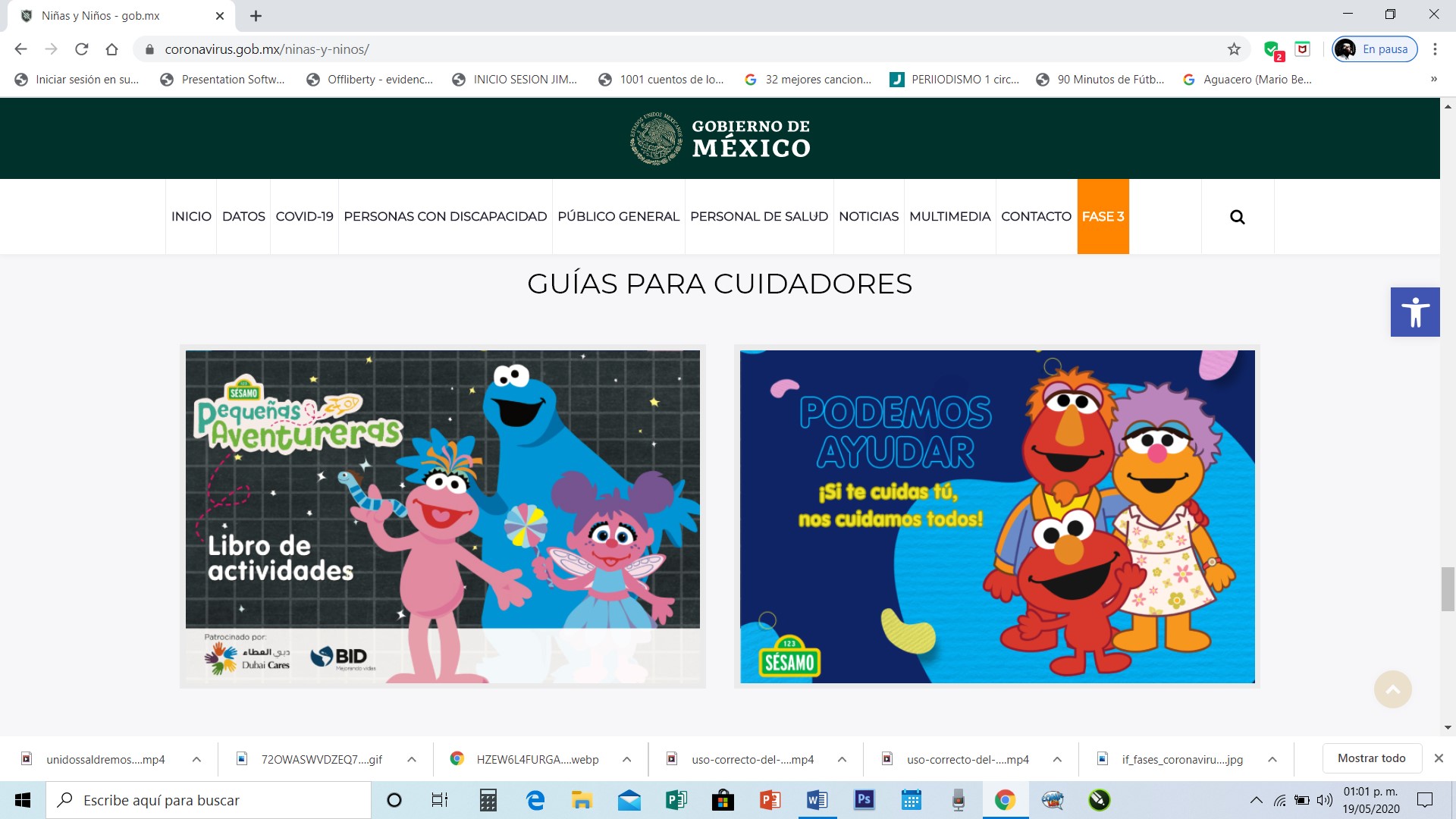Image resolution: width=1456 pixels, height=819 pixels.
Task: Launch Photoshop from the taskbar
Action: pyautogui.click(x=864, y=800)
